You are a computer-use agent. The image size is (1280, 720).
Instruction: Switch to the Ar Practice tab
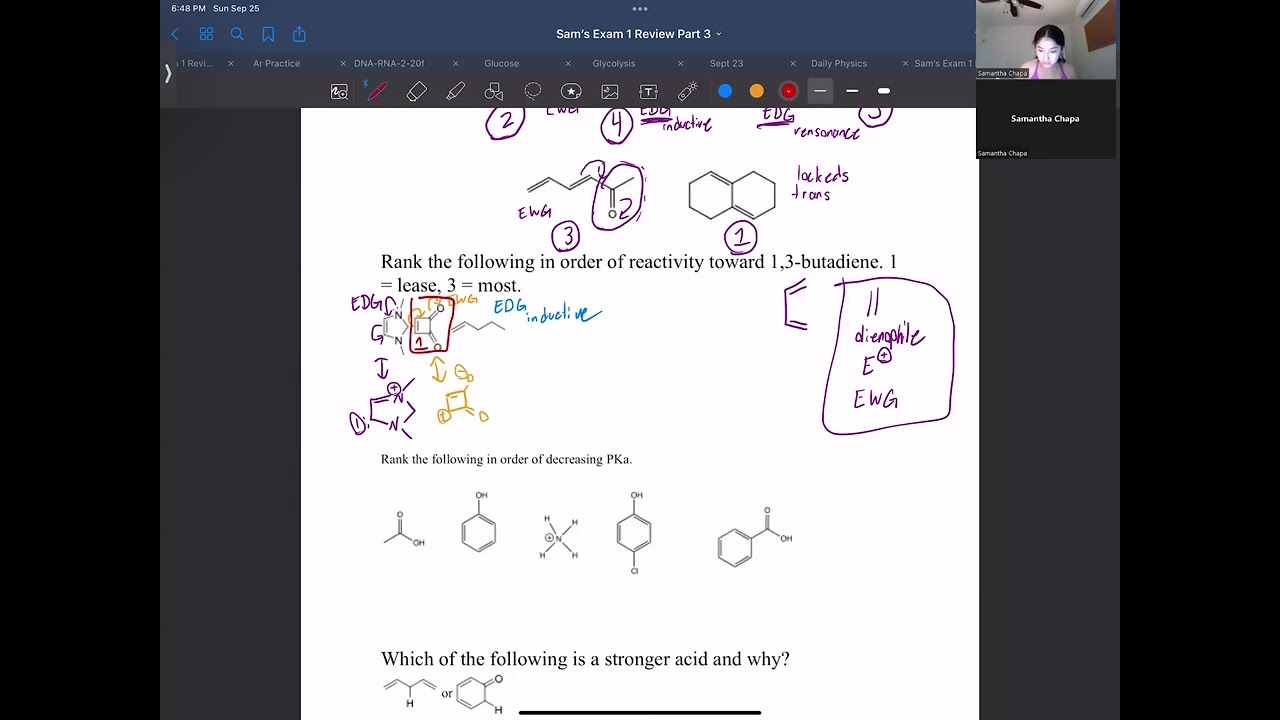point(276,63)
